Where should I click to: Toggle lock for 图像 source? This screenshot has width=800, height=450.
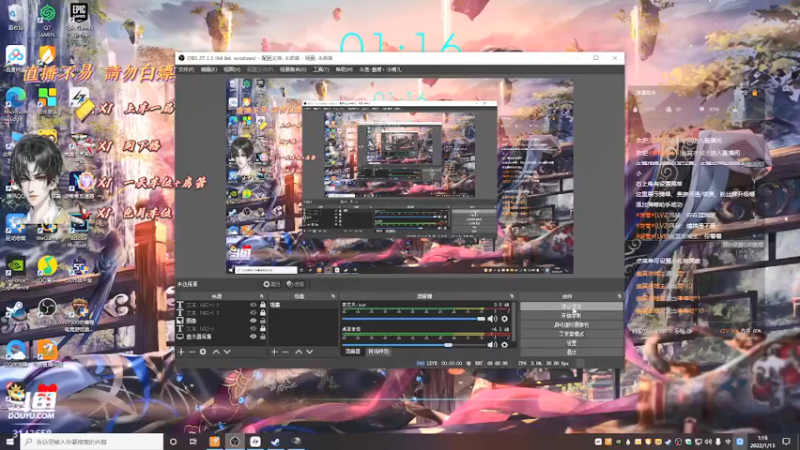tap(263, 321)
